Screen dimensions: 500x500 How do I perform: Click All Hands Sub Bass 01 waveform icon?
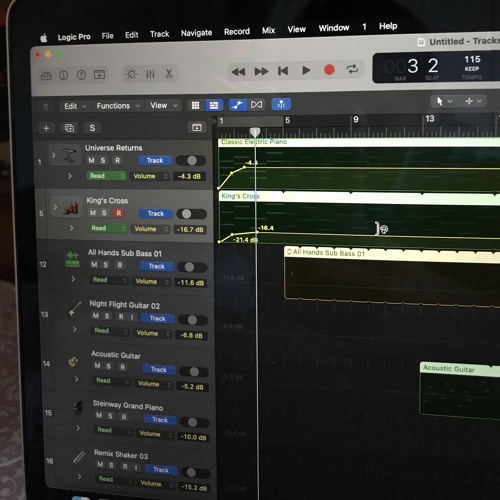click(x=72, y=259)
